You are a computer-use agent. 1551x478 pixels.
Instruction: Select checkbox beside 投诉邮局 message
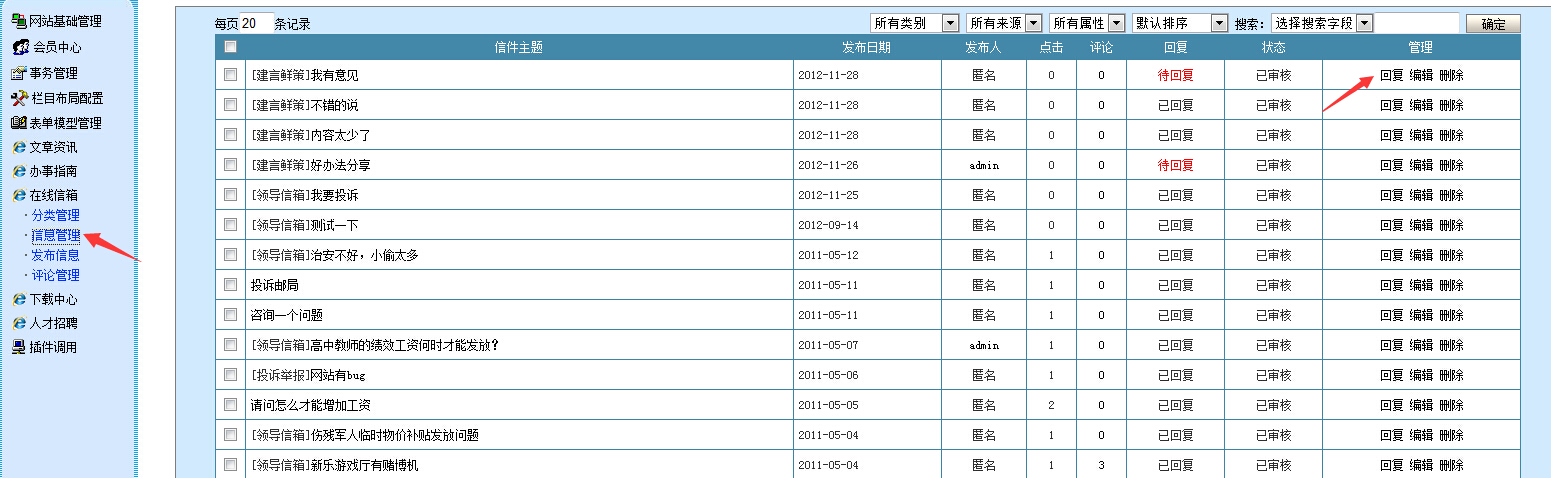pyautogui.click(x=230, y=285)
